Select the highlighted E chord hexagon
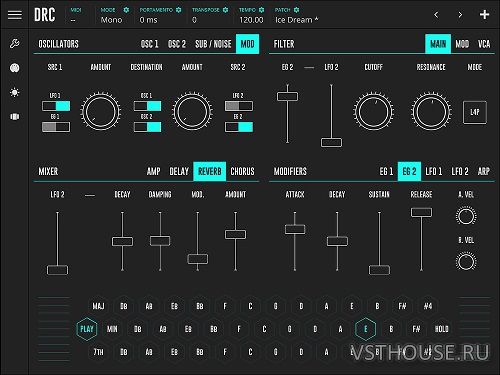 coord(365,329)
